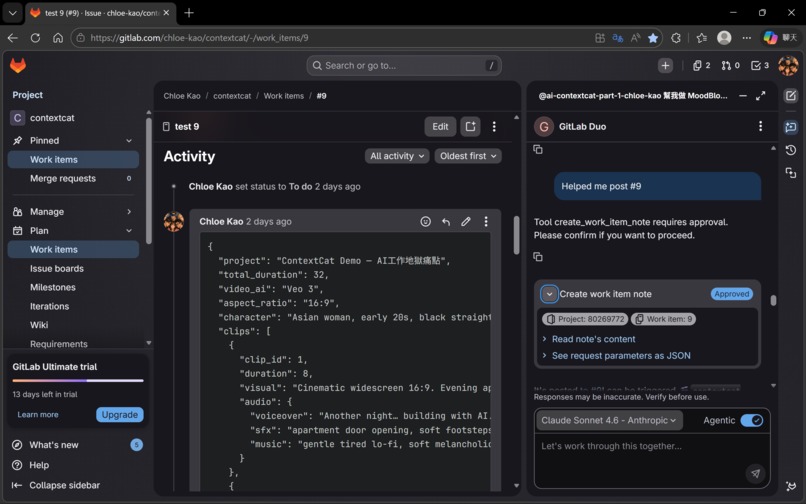The image size is (806, 504).
Task: Follow the Learn more link
Action: (38, 415)
